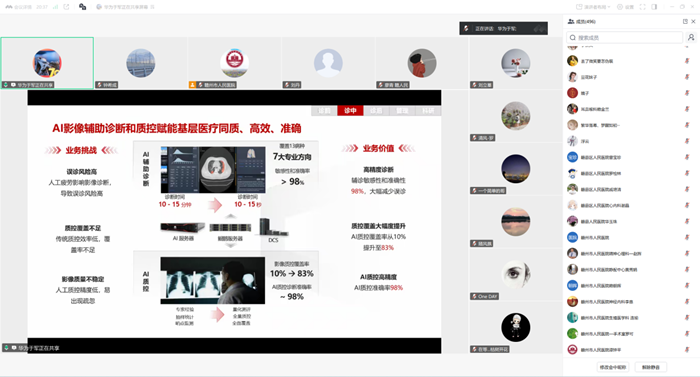The image size is (700, 377).
Task: Click the 搜索成员 search field
Action: (x=625, y=38)
